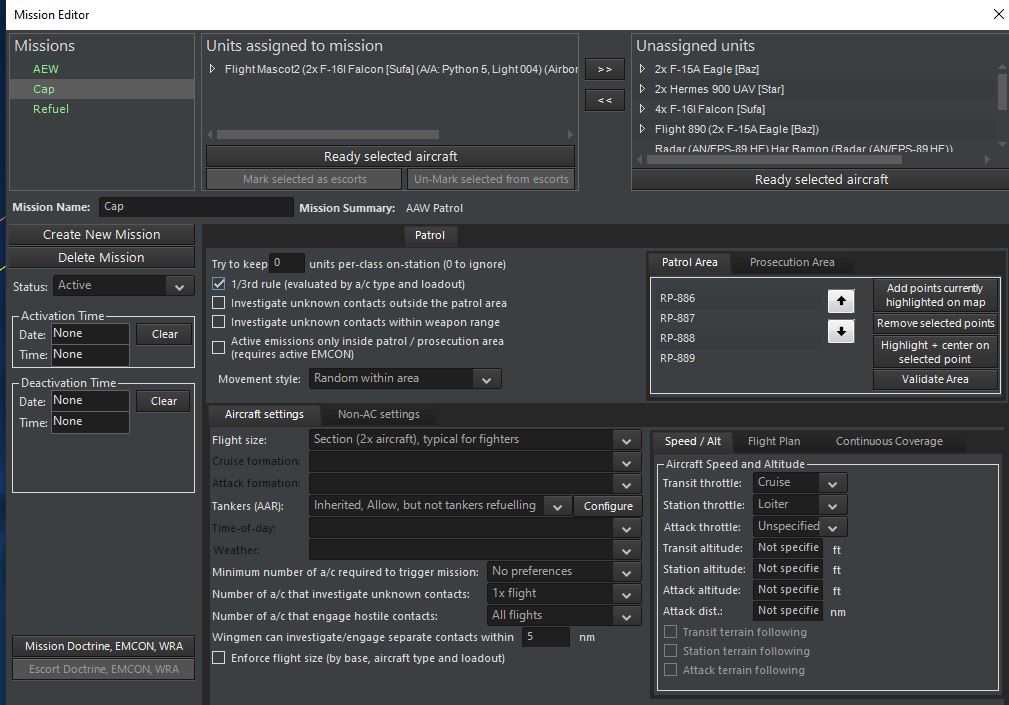Click Create New Mission button
Viewport: 1009px width, 705px height.
click(x=102, y=234)
